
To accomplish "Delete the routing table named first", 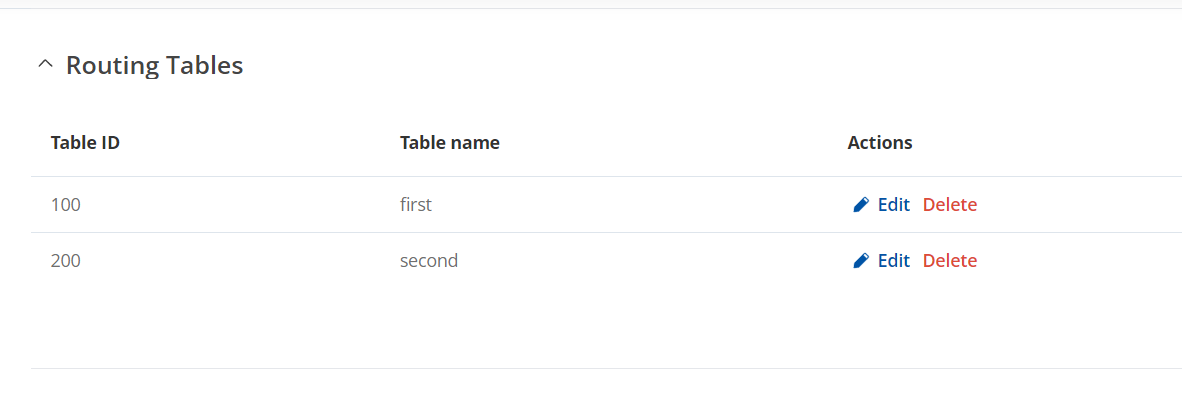I will [x=950, y=205].
